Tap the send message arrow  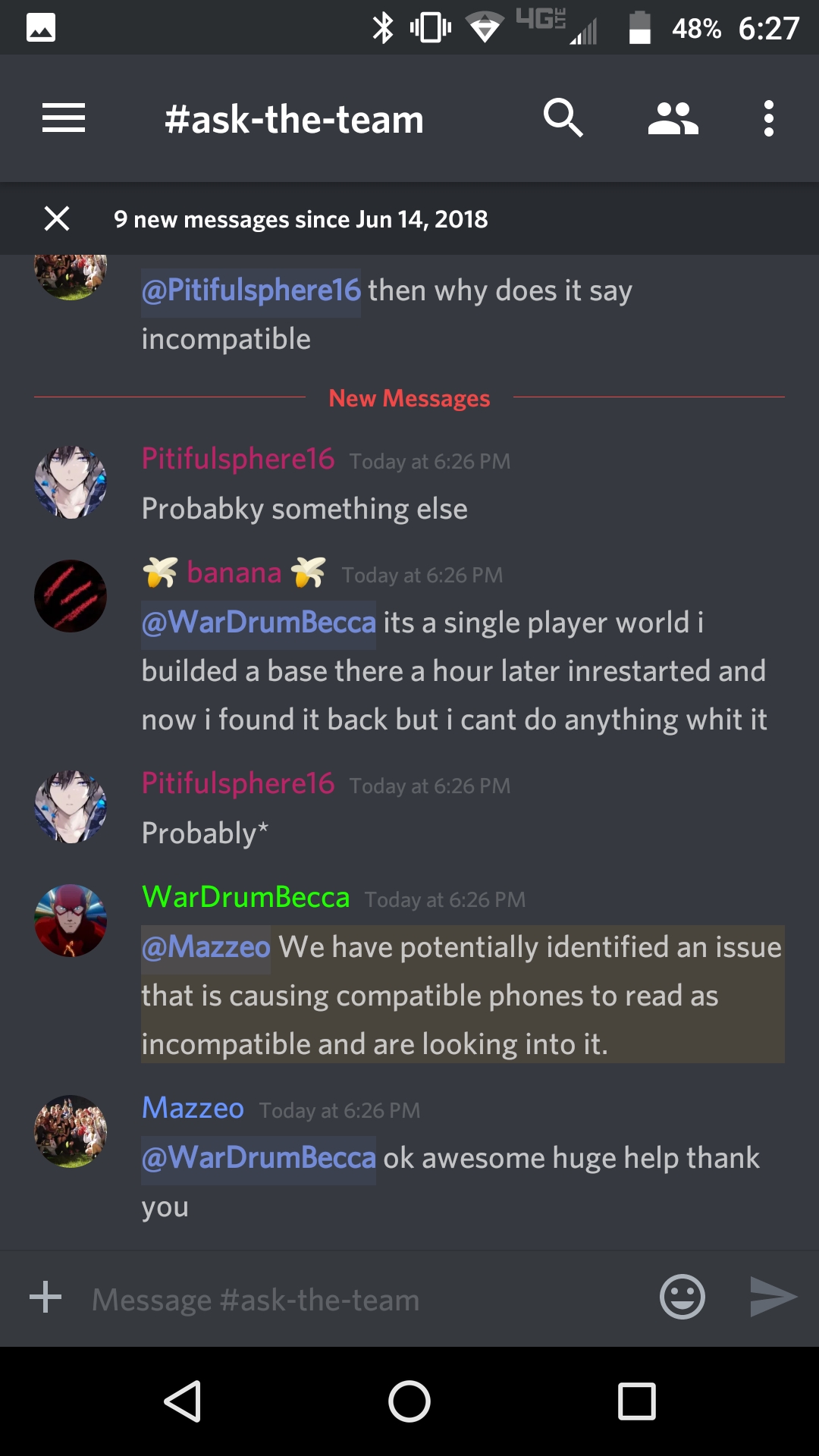point(773,1297)
